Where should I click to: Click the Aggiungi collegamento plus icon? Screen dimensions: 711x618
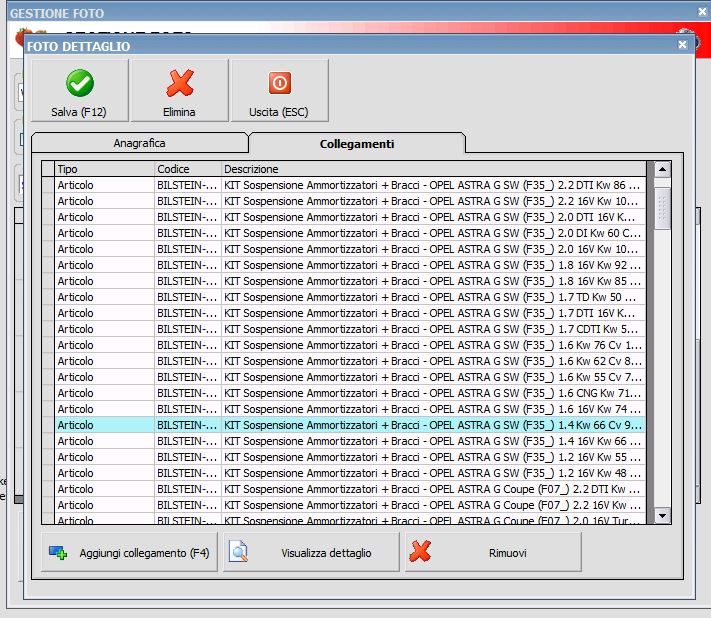click(58, 553)
